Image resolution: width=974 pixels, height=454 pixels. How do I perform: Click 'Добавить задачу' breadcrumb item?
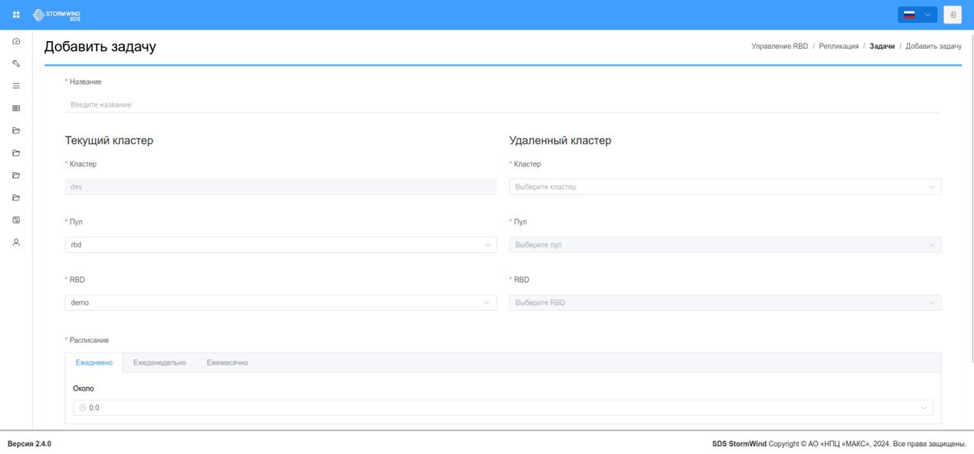coord(934,47)
